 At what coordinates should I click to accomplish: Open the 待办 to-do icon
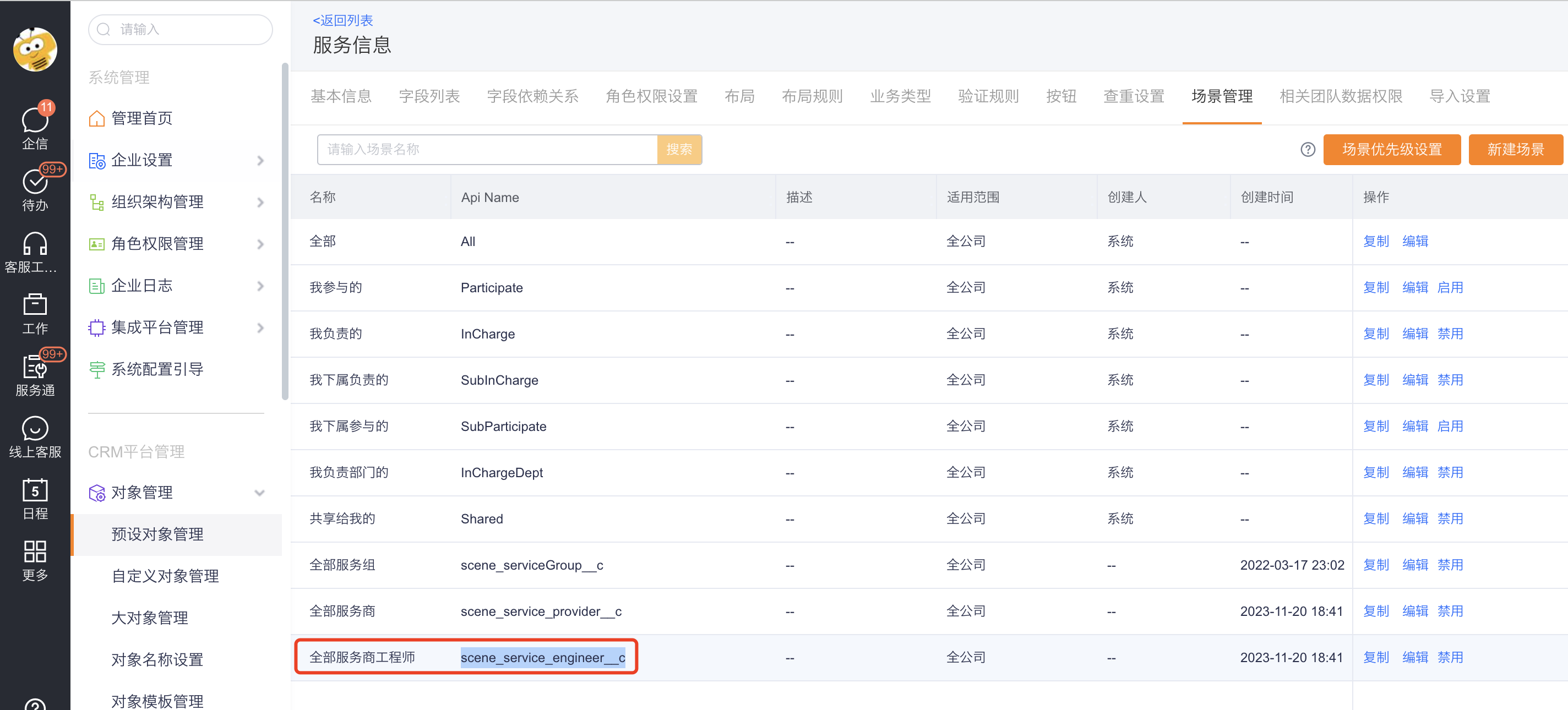35,181
